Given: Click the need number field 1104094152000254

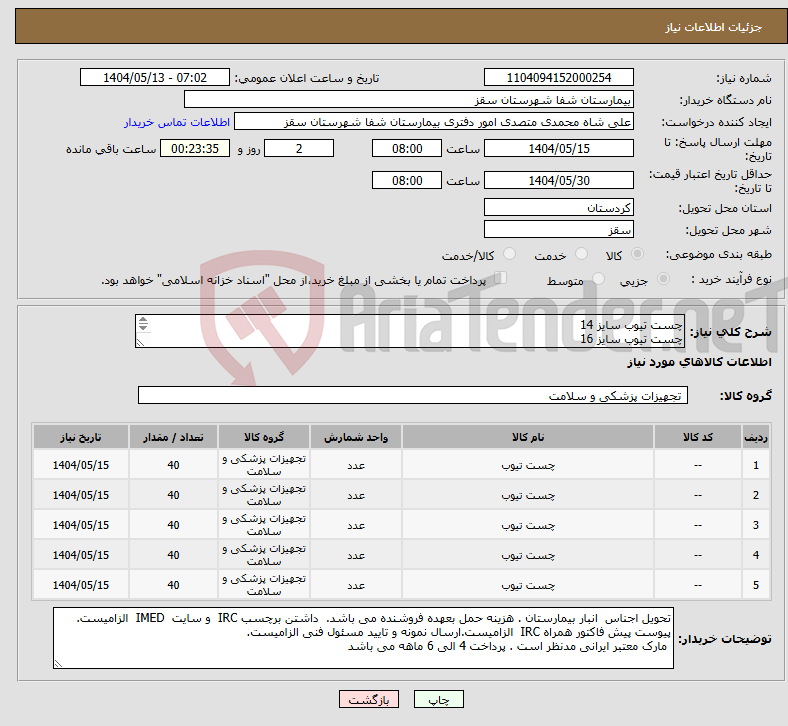Looking at the screenshot, I should tap(558, 78).
